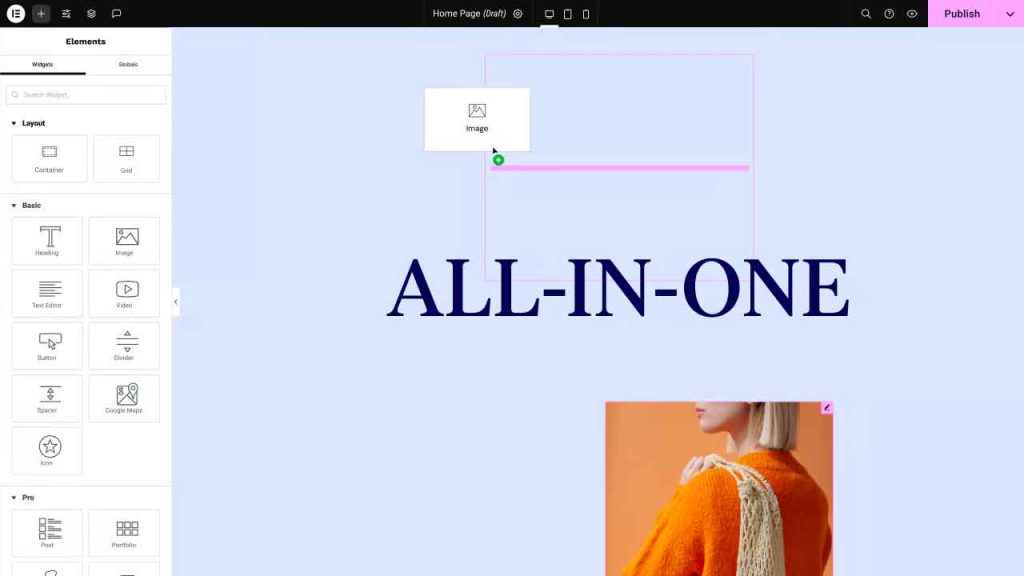Open page settings gear icon
The height and width of the screenshot is (576, 1024).
pos(518,14)
